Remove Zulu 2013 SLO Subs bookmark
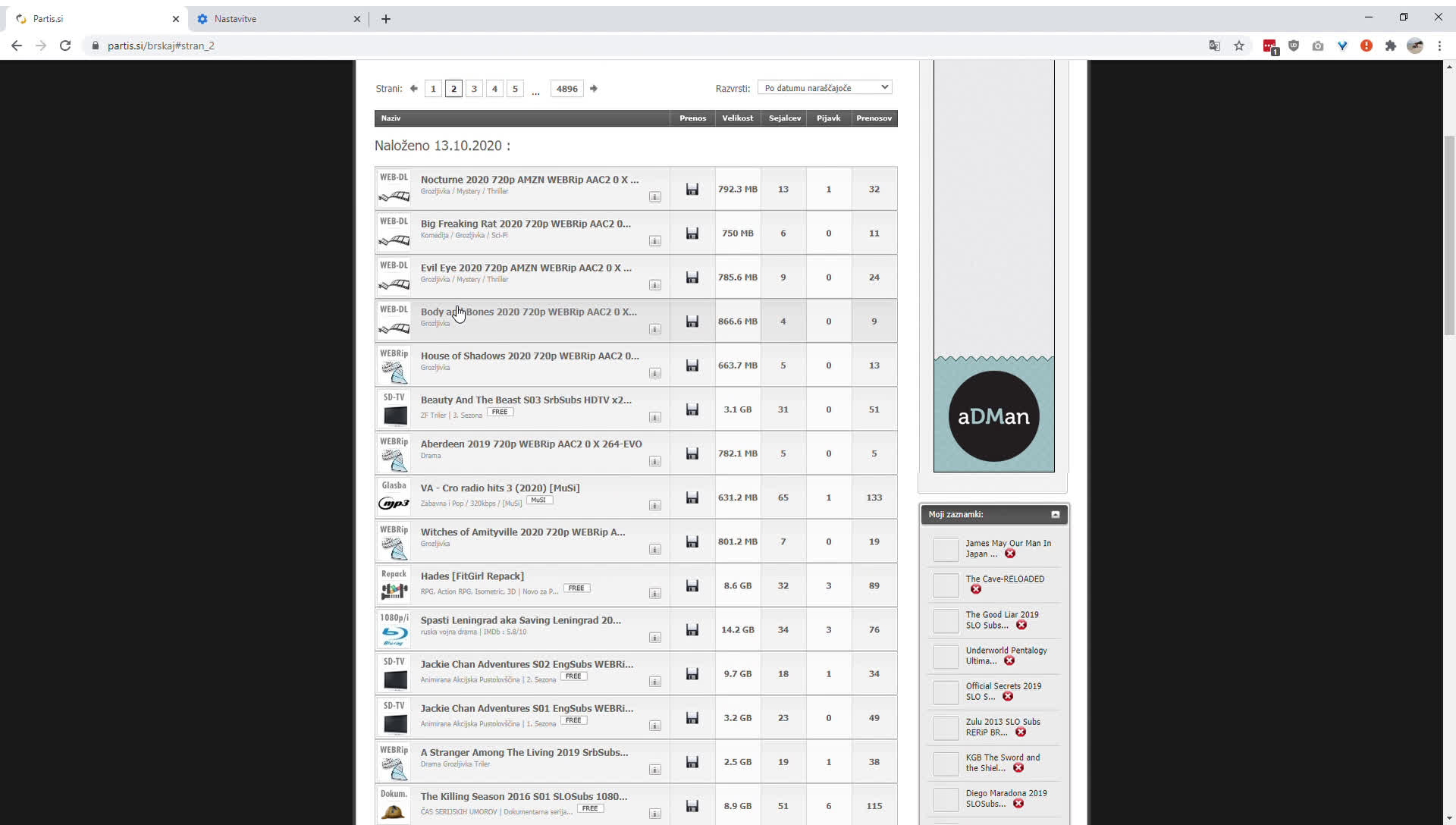Image resolution: width=1456 pixels, height=825 pixels. point(1021,732)
